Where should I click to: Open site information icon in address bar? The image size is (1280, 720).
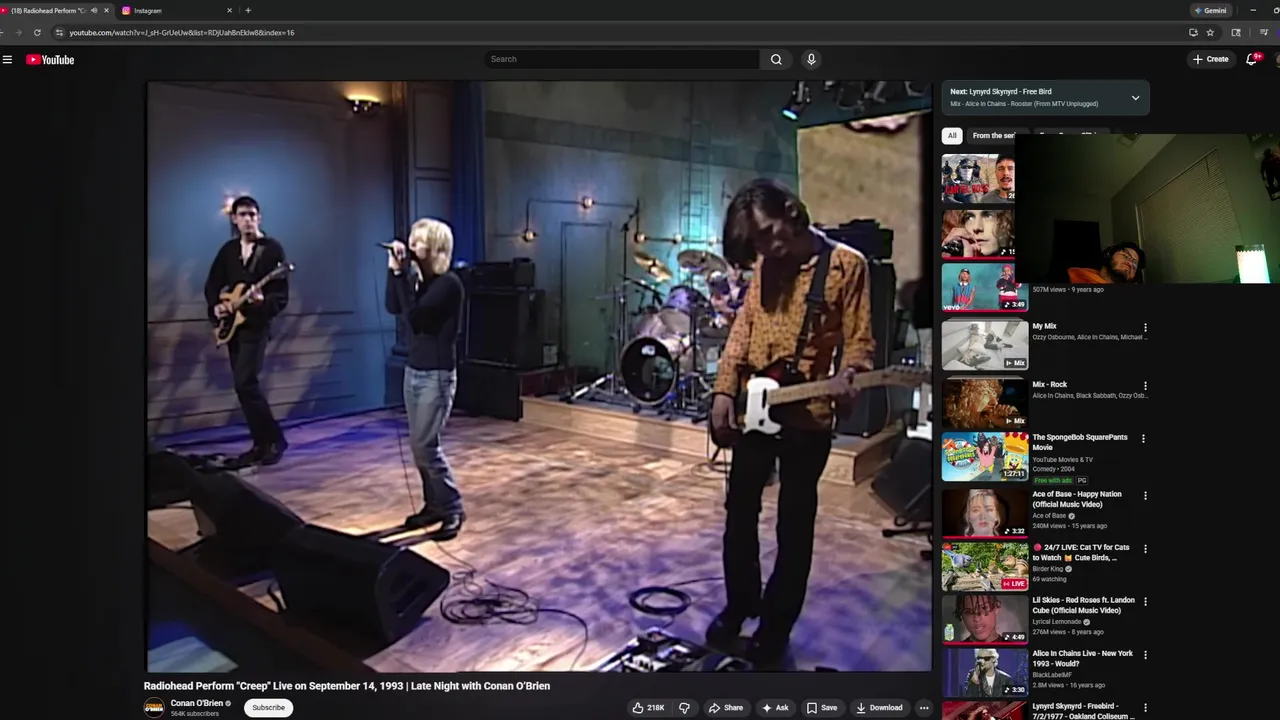tap(59, 32)
